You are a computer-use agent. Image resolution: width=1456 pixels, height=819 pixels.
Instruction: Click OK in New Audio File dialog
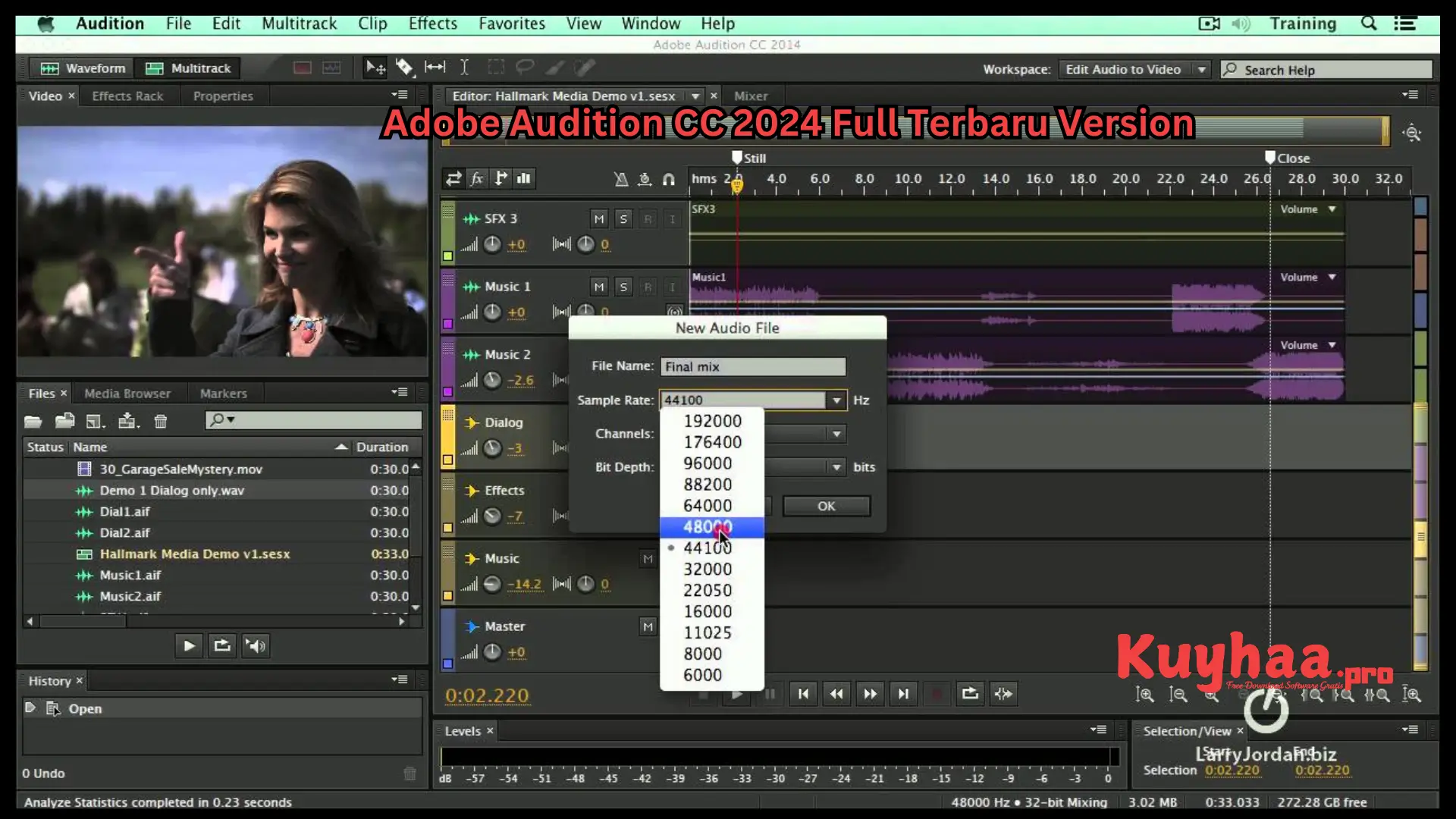(x=826, y=506)
